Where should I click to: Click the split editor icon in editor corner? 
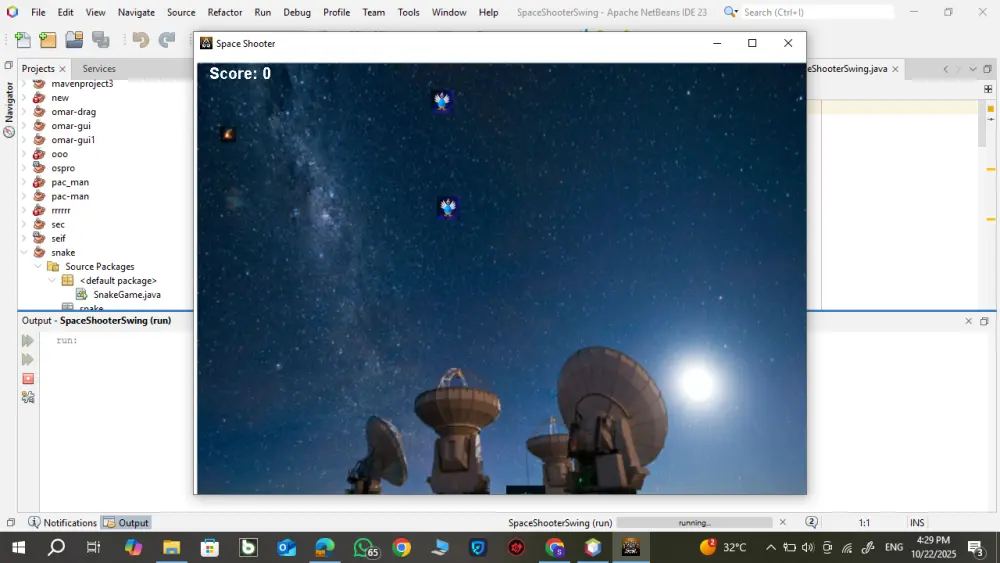(988, 89)
